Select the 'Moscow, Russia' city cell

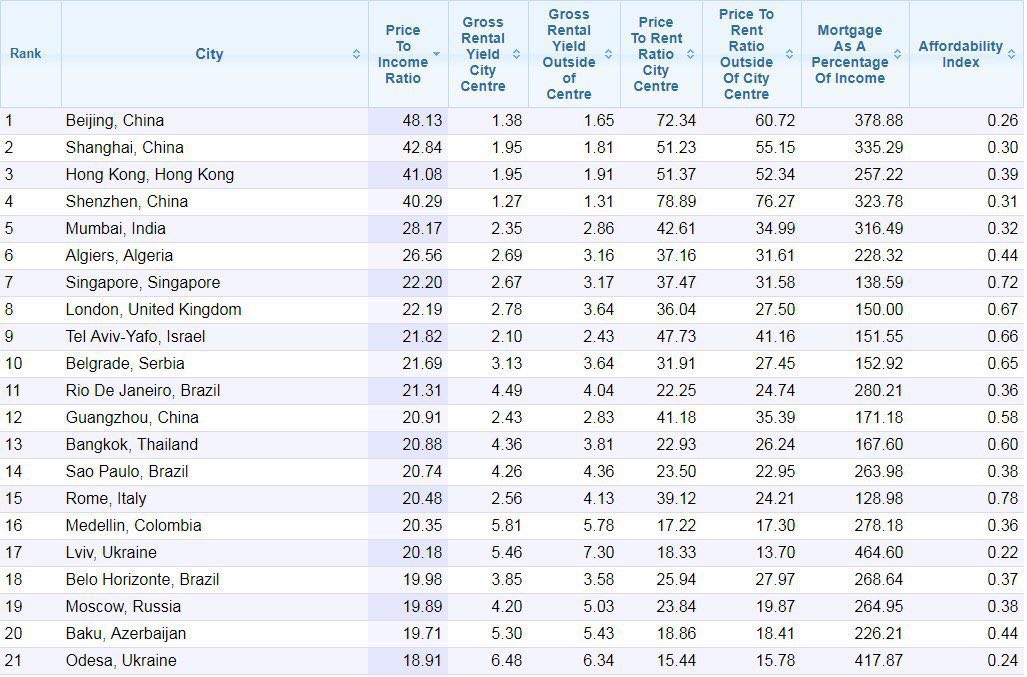(x=215, y=607)
